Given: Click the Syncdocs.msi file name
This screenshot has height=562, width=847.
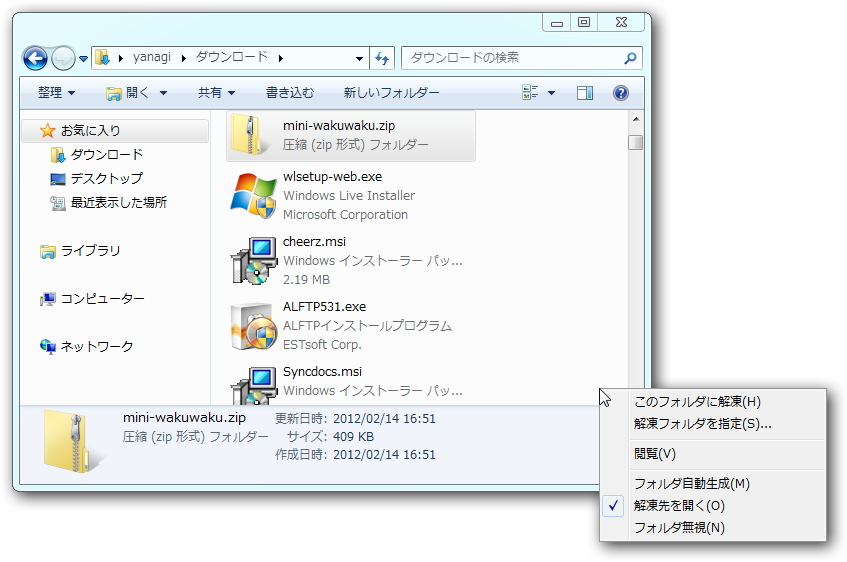Looking at the screenshot, I should [322, 372].
